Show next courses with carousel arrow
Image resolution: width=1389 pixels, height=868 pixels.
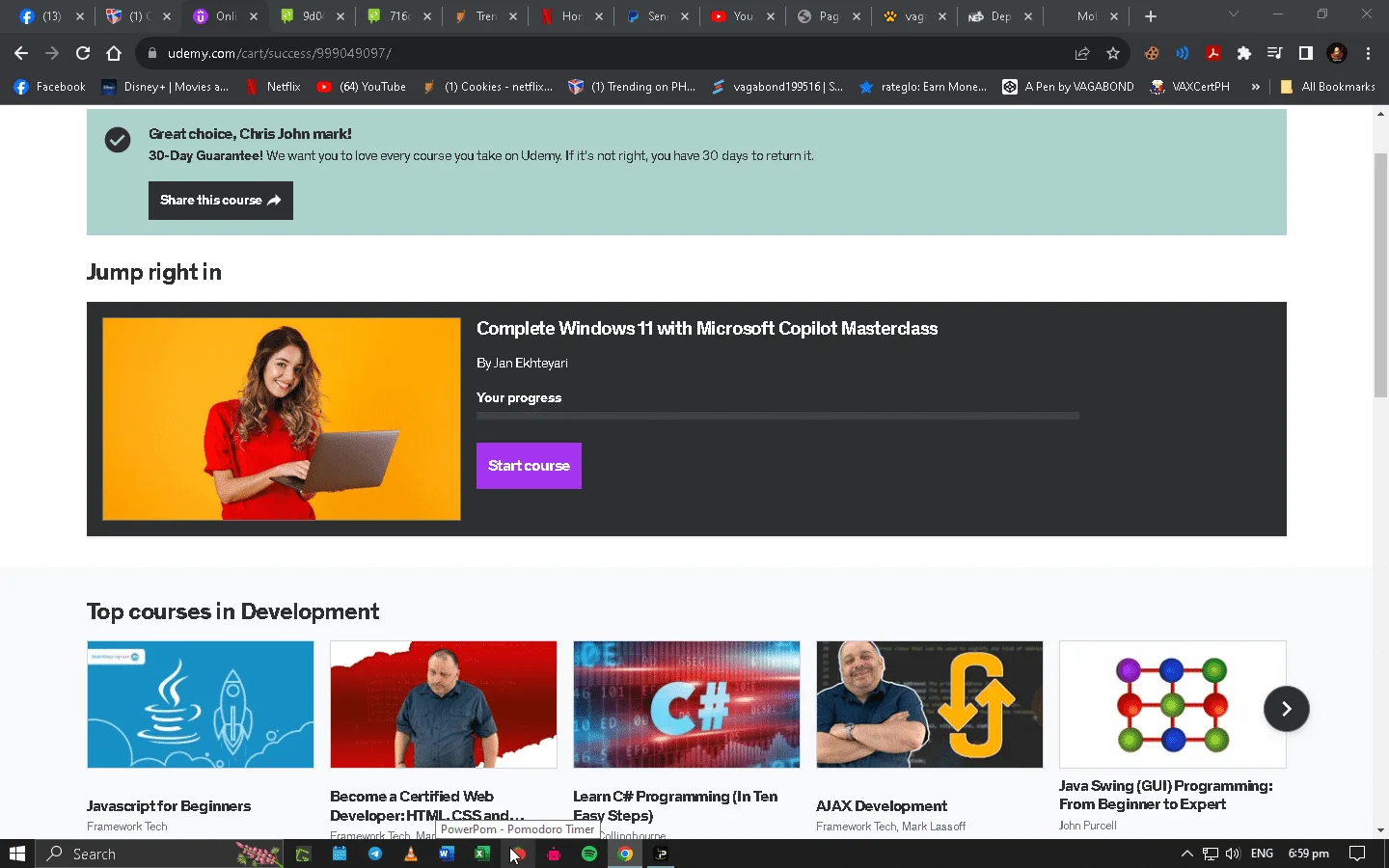pos(1286,709)
